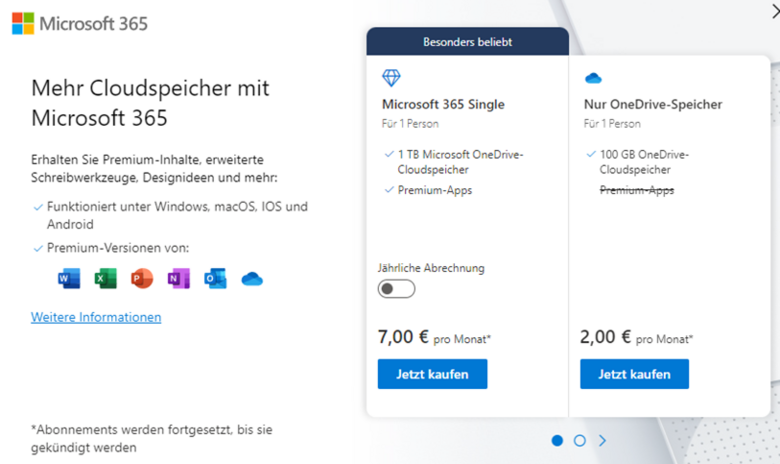Click the Besonders beliebt banner
The image size is (780, 464).
[468, 42]
